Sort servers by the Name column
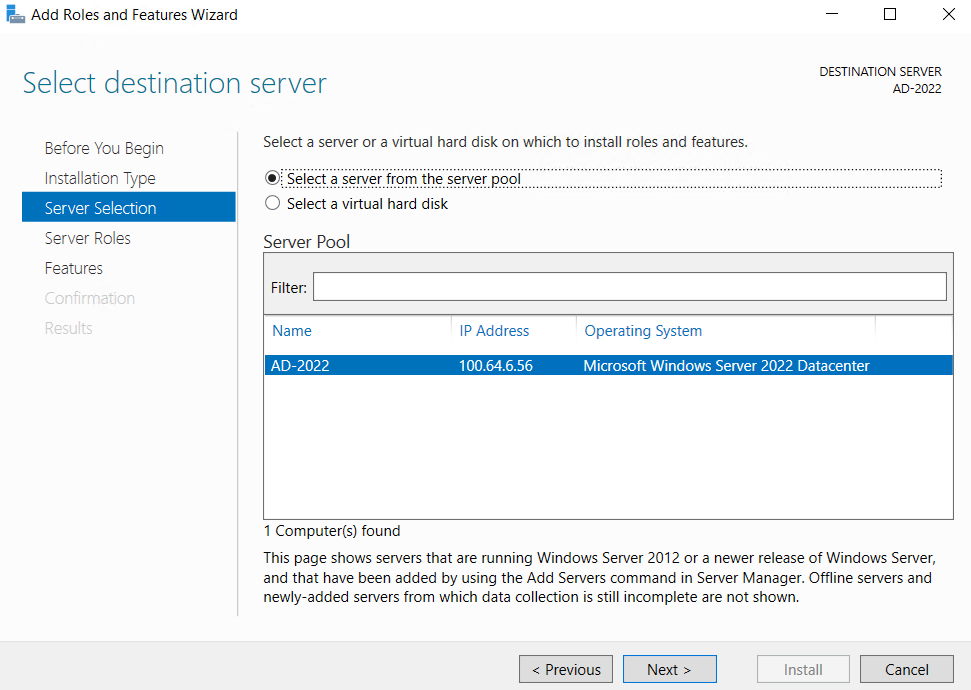This screenshot has width=971, height=690. 292,330
